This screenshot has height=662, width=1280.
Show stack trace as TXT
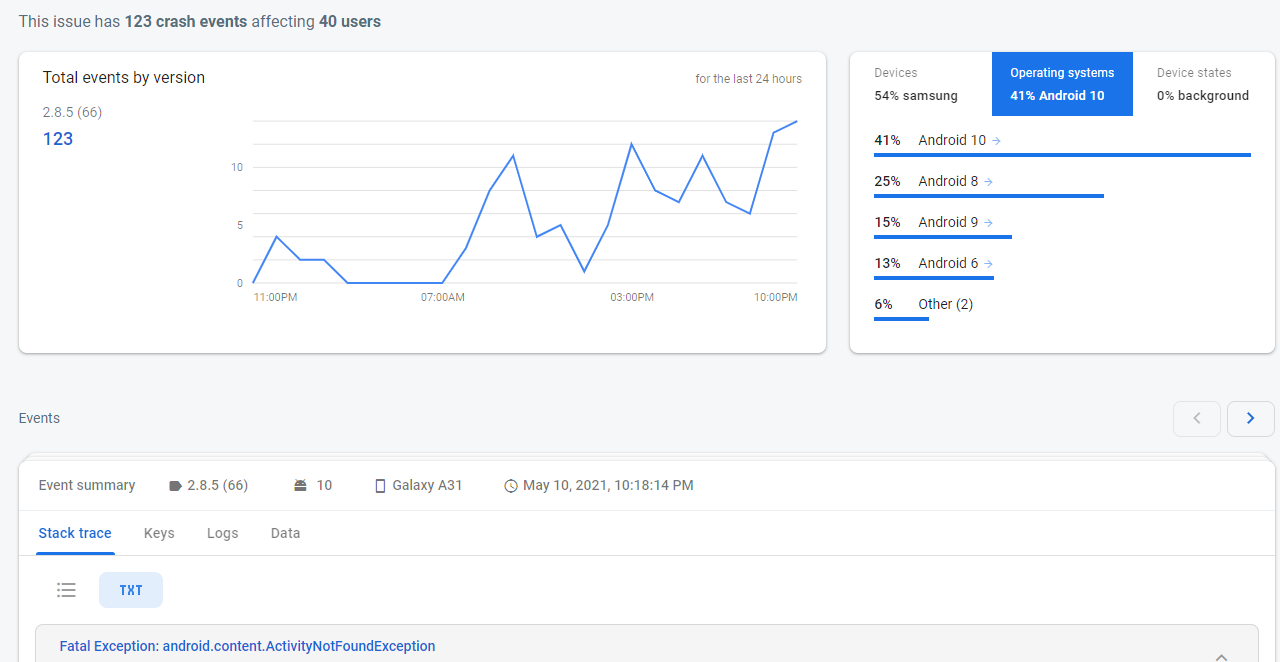coord(131,590)
